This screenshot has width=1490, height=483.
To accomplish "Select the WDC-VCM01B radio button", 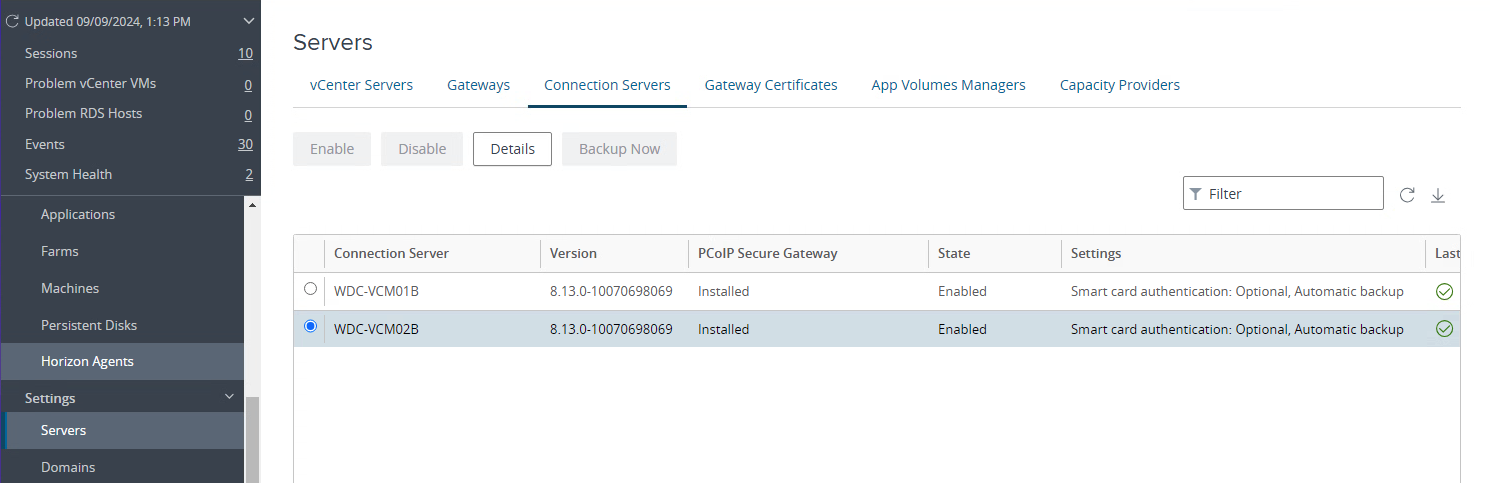I will coord(310,289).
